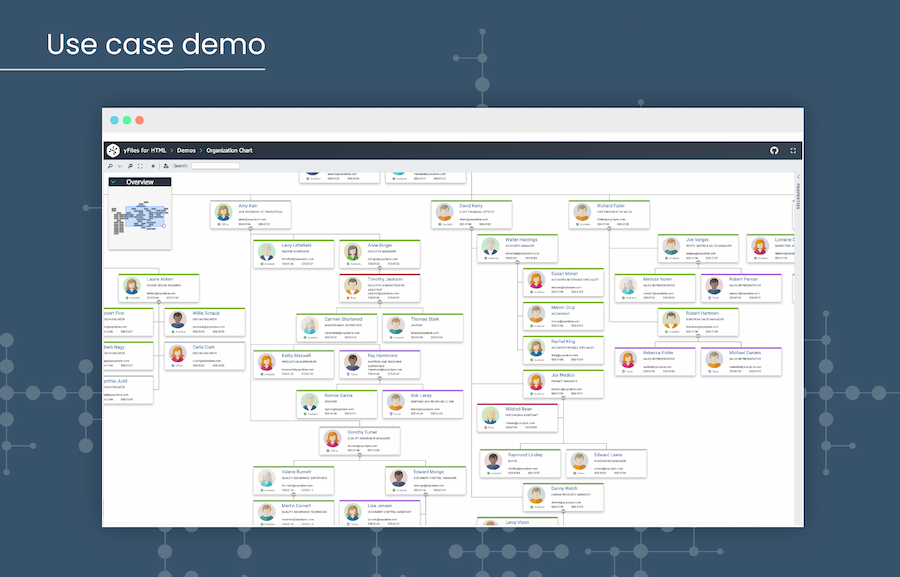Viewport: 900px width, 577px height.
Task: Toggle Timothy Jackson's subordinates
Action: click(380, 304)
